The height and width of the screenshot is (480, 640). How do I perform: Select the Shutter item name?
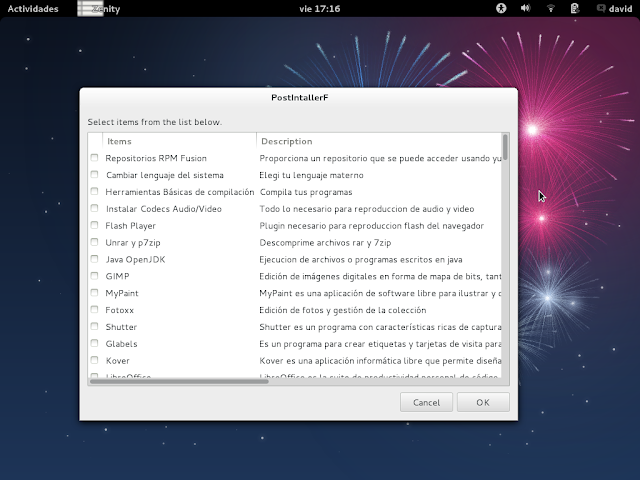121,327
